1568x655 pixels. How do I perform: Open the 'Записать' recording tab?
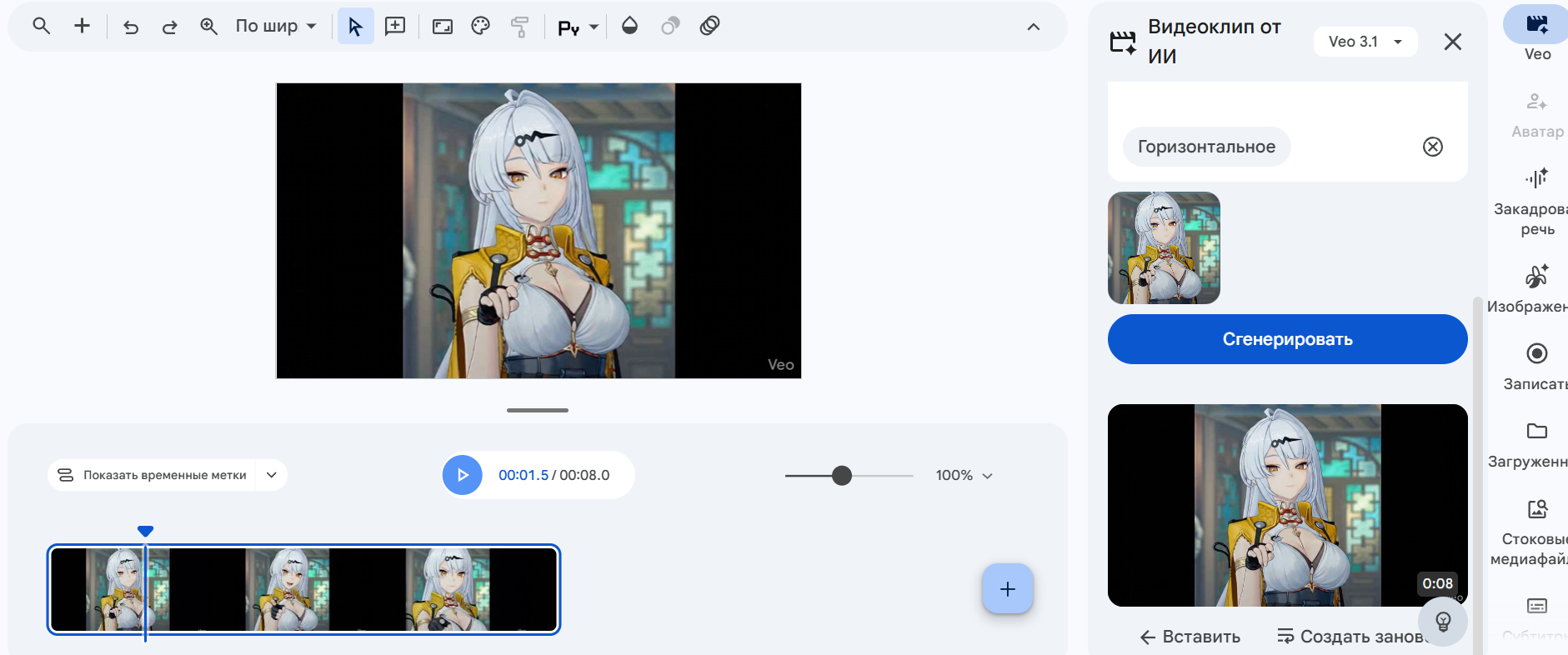[1535, 367]
